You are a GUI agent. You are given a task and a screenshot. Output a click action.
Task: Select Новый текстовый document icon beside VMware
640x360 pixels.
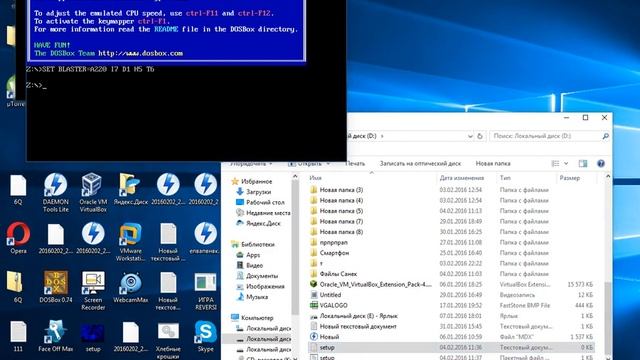point(168,242)
